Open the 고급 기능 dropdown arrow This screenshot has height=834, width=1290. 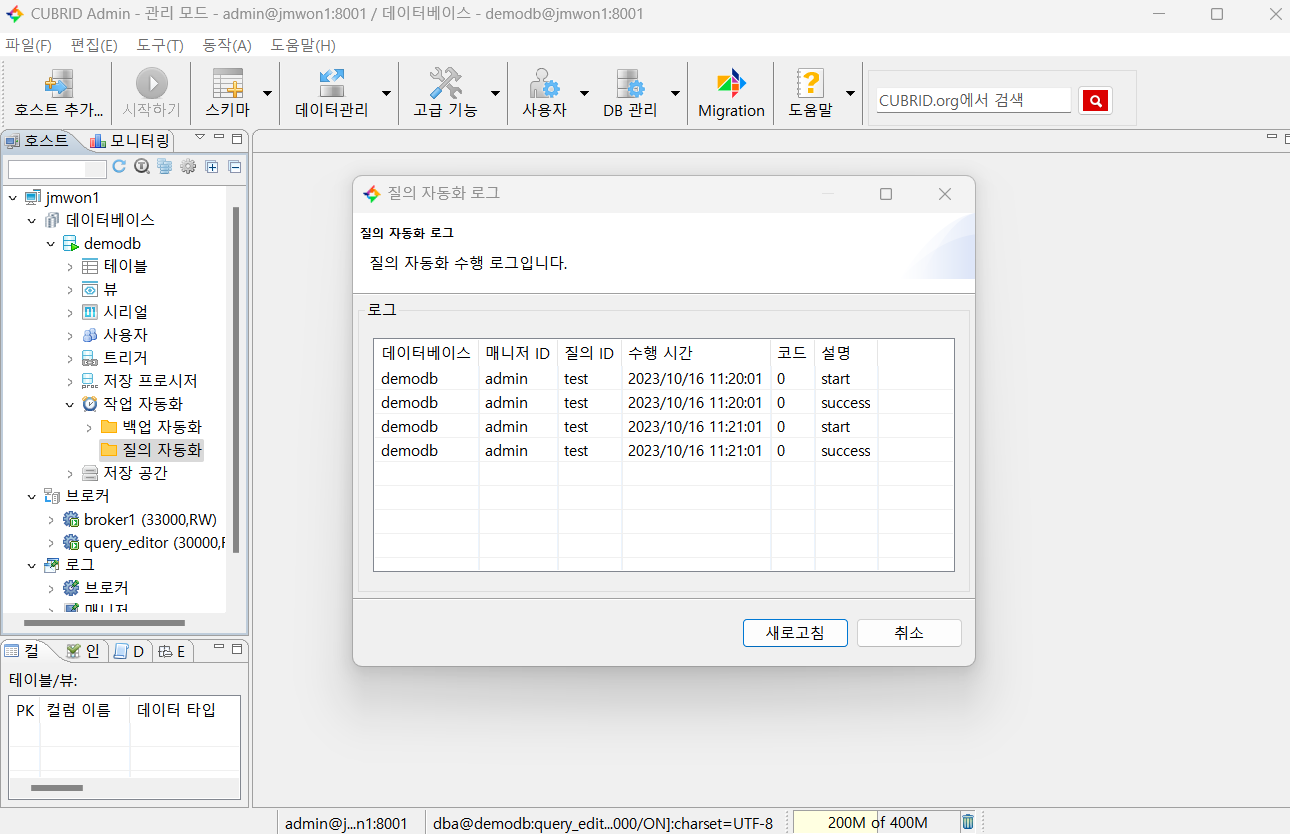point(495,93)
